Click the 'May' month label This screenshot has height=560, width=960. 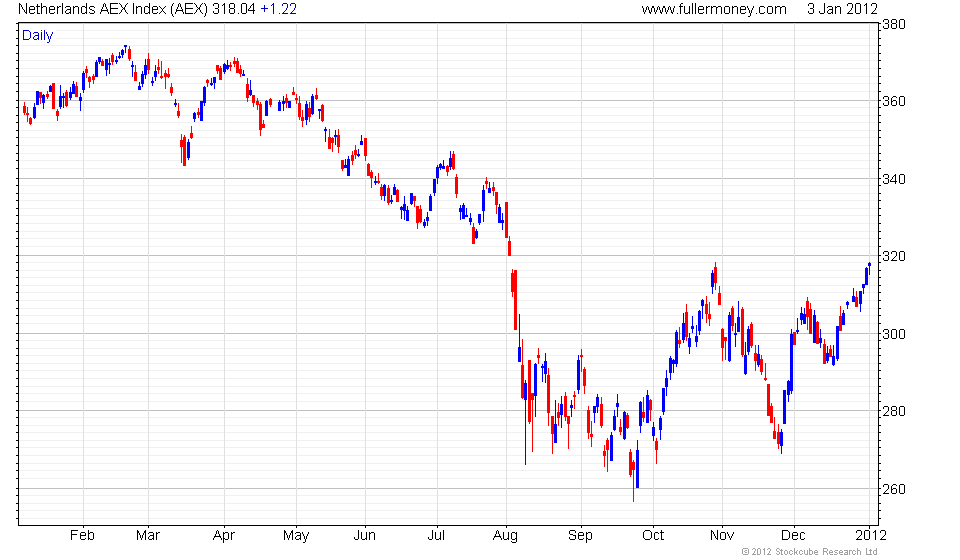(296, 536)
